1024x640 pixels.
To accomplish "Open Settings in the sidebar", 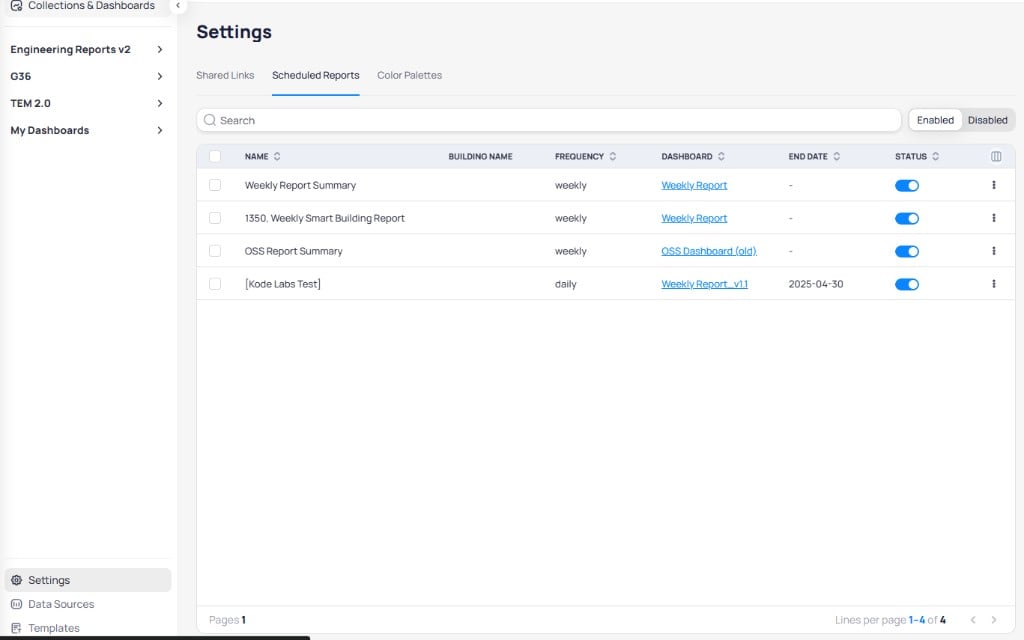I will pyautogui.click(x=88, y=580).
